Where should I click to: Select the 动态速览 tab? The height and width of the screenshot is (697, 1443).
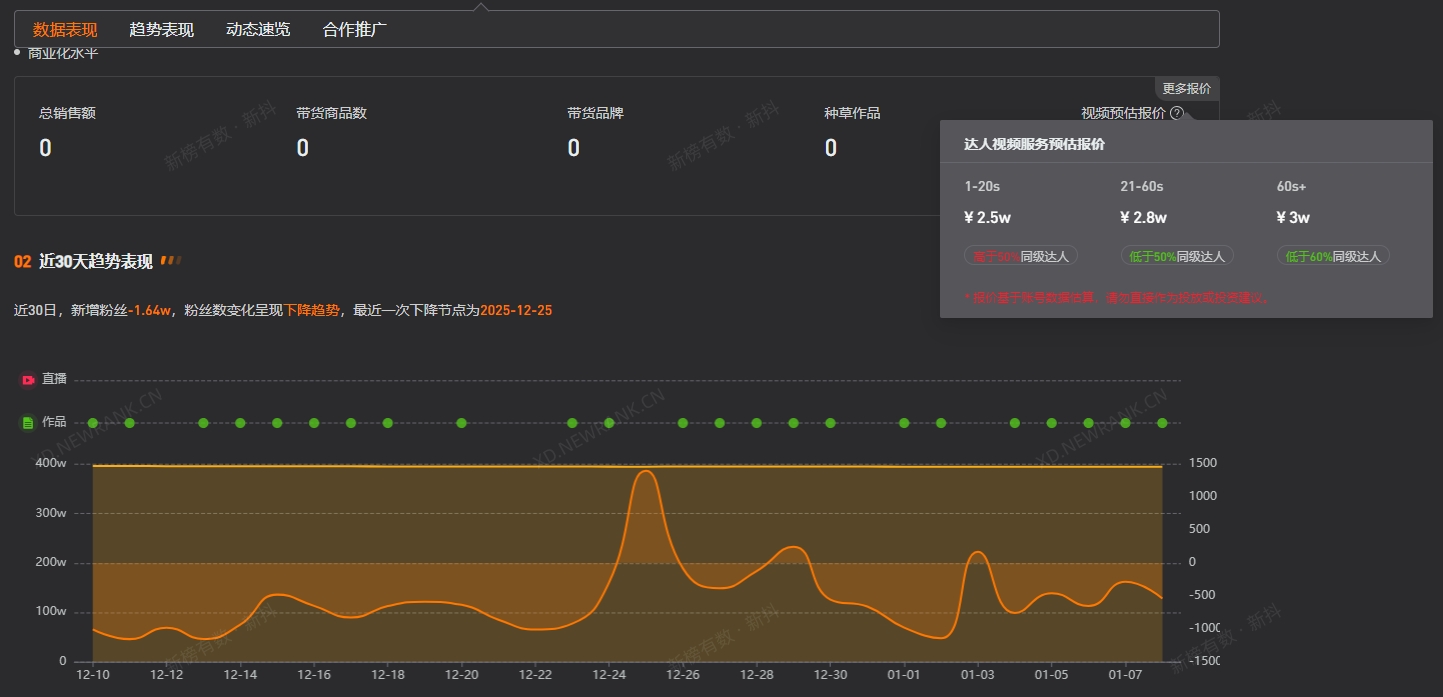click(x=258, y=29)
